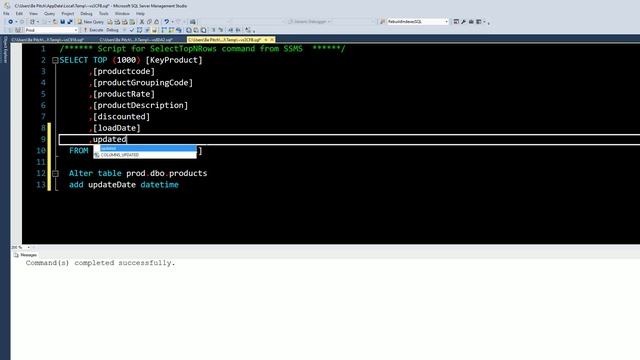Click 'Command(s) completed successfully.' message

[100, 263]
